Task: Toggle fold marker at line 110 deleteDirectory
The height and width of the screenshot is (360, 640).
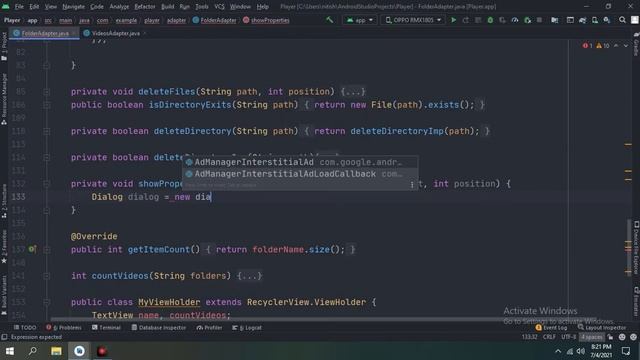Action: [x=47, y=131]
